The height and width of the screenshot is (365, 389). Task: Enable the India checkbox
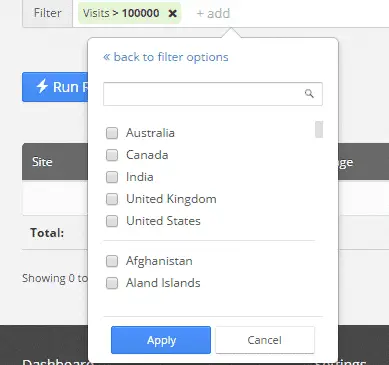click(x=112, y=177)
